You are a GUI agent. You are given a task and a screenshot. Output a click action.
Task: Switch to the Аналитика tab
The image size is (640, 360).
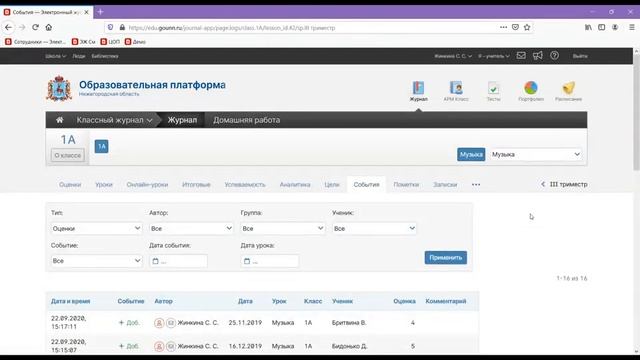click(x=295, y=184)
